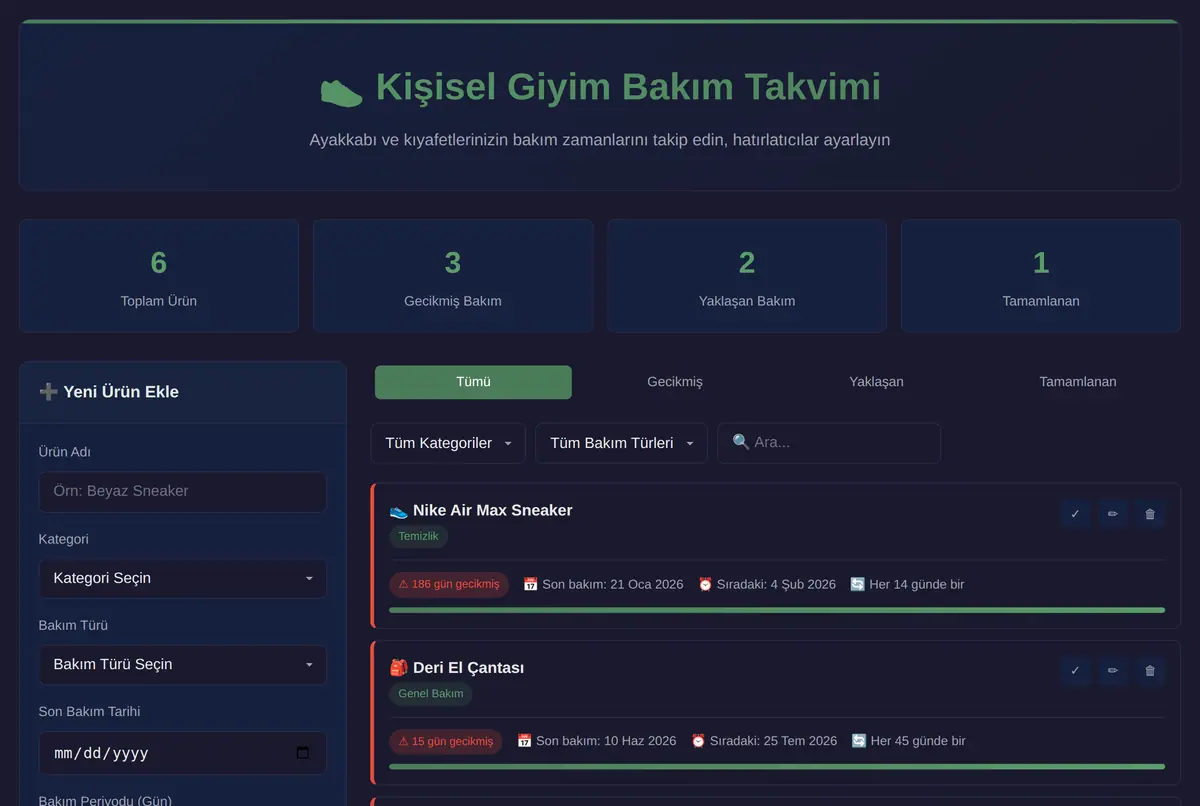Click the Deri El Çantası progress bar
The image size is (1200, 806).
777,767
